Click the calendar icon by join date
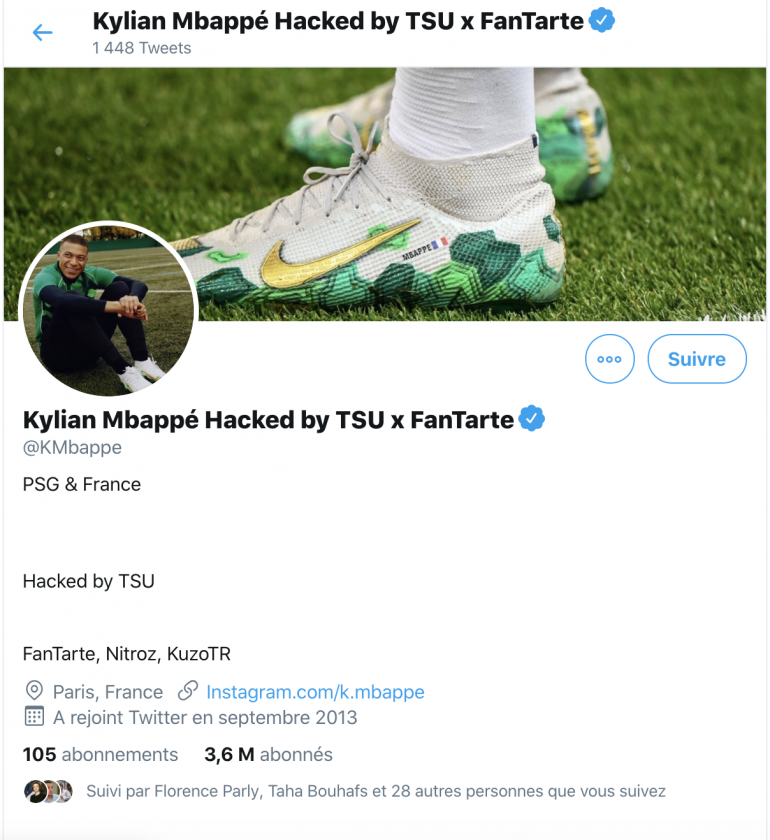Viewport: 770px width, 840px height. tap(34, 717)
